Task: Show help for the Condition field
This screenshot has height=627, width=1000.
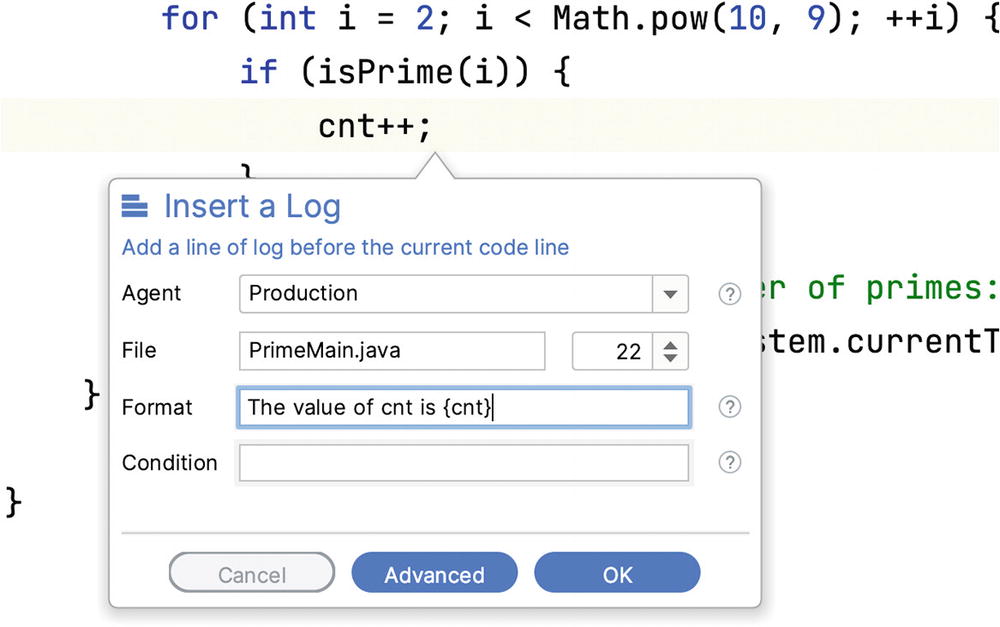Action: pyautogui.click(x=730, y=462)
